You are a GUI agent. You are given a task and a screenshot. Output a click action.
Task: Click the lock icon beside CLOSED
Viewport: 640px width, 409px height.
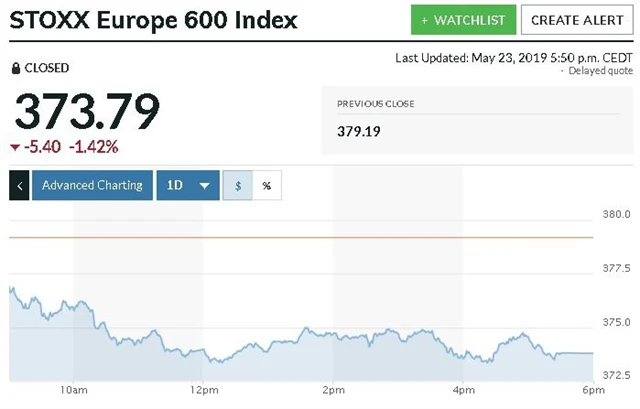(x=15, y=68)
